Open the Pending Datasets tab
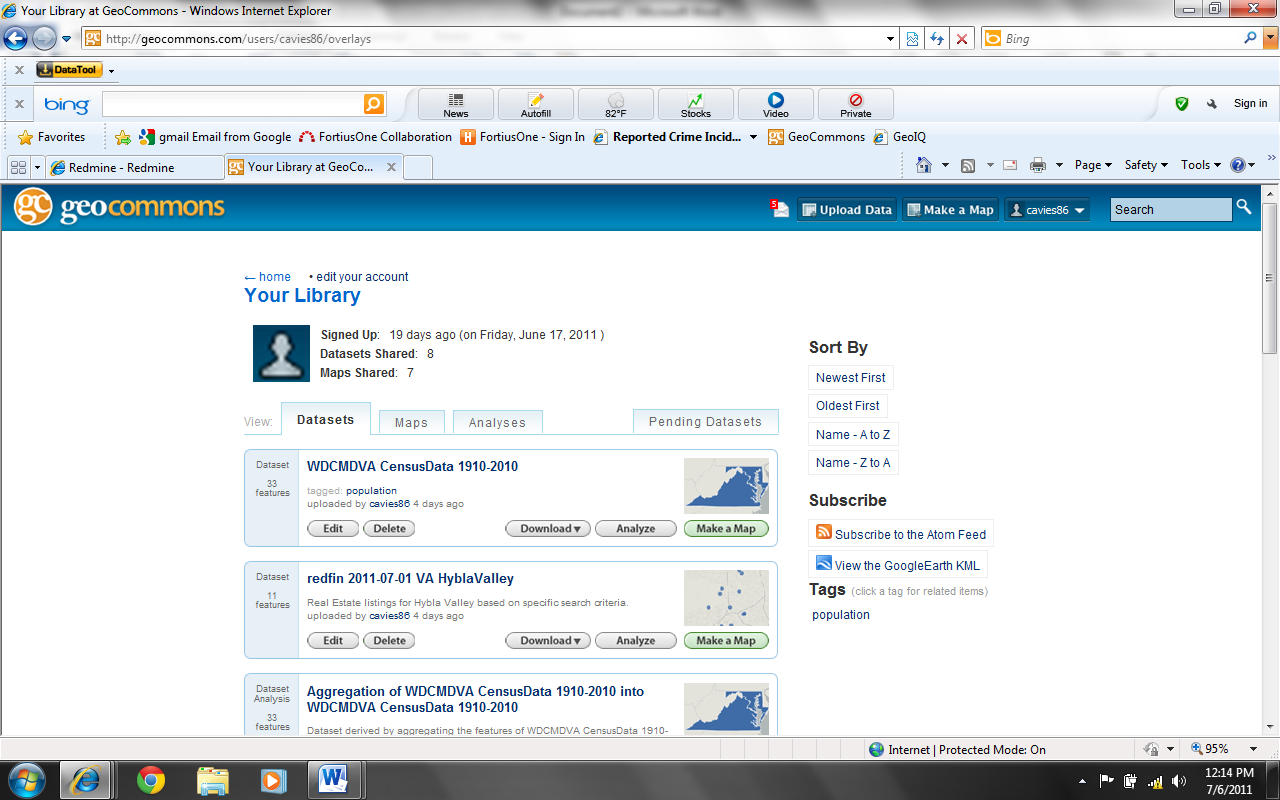The width and height of the screenshot is (1280, 800). click(705, 422)
